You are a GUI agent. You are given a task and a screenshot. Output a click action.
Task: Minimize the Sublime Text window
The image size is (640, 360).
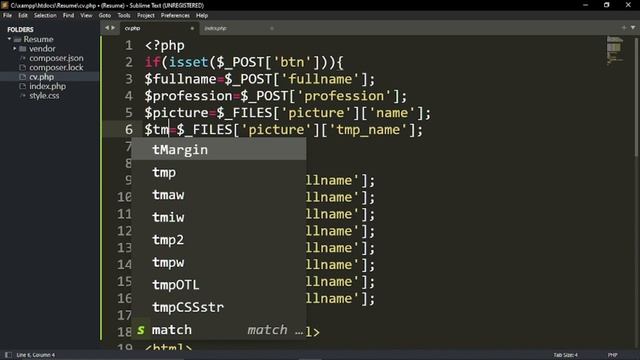[x=585, y=5]
